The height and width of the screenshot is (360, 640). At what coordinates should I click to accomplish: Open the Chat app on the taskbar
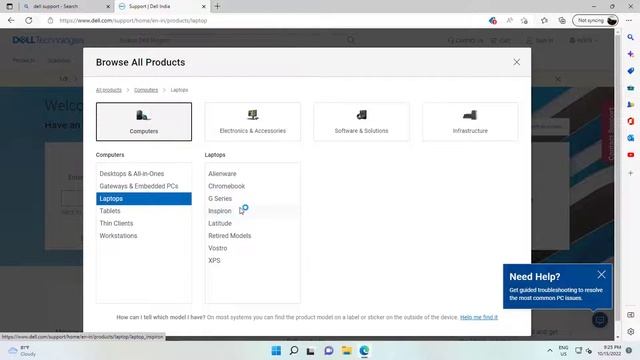click(x=329, y=351)
